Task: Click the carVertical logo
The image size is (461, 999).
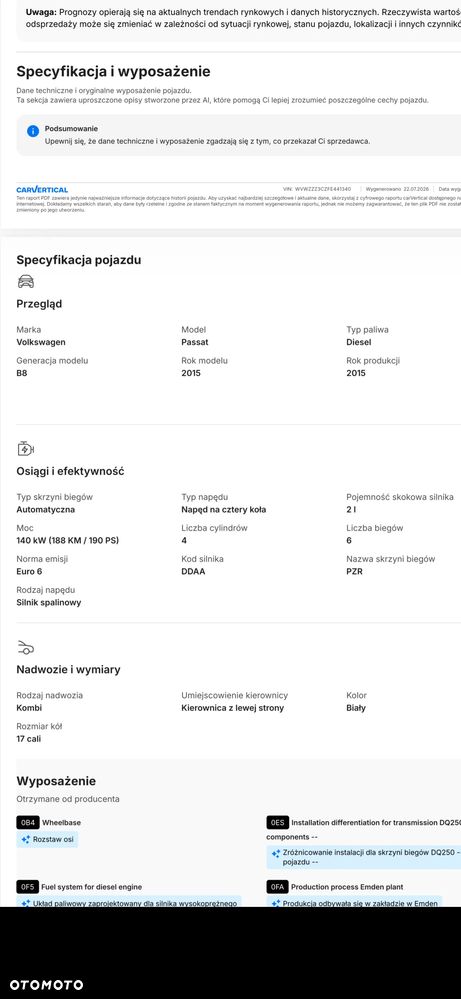Action: click(42, 190)
